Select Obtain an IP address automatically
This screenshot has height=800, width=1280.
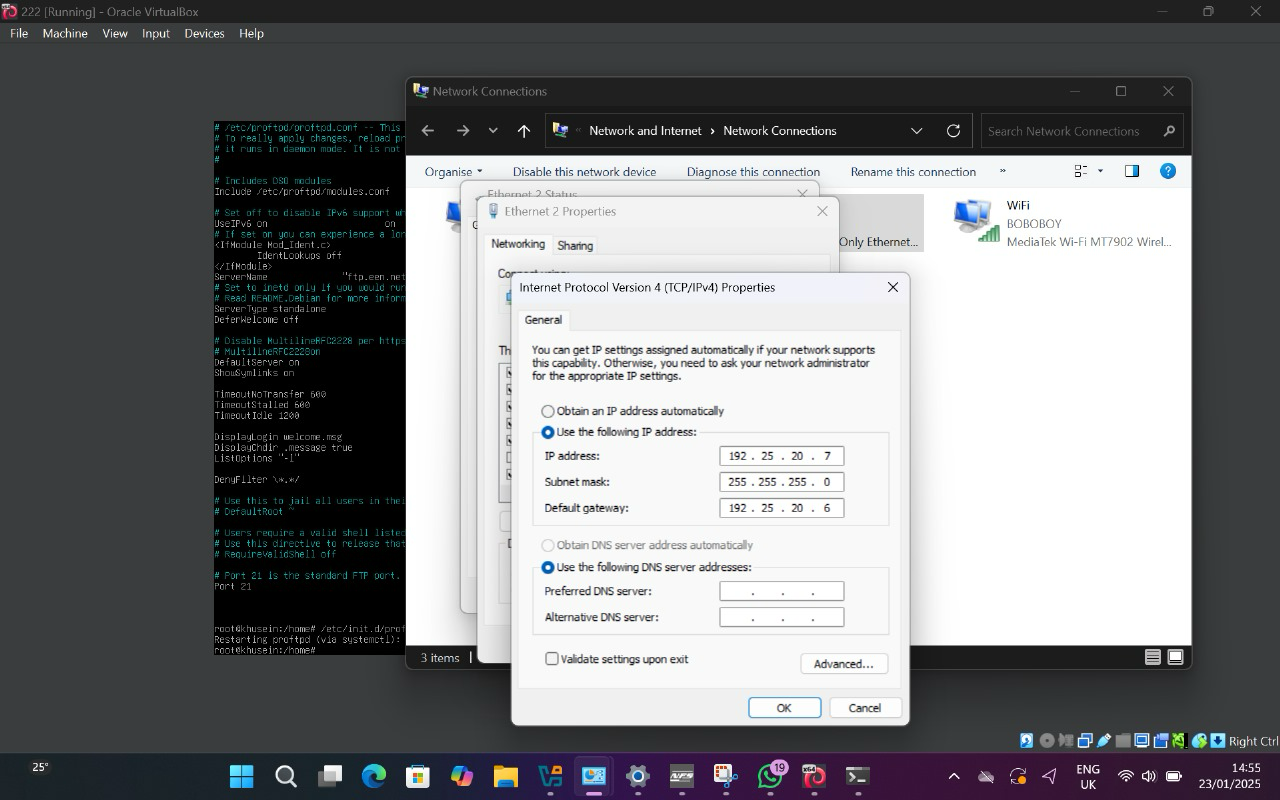[x=548, y=411]
